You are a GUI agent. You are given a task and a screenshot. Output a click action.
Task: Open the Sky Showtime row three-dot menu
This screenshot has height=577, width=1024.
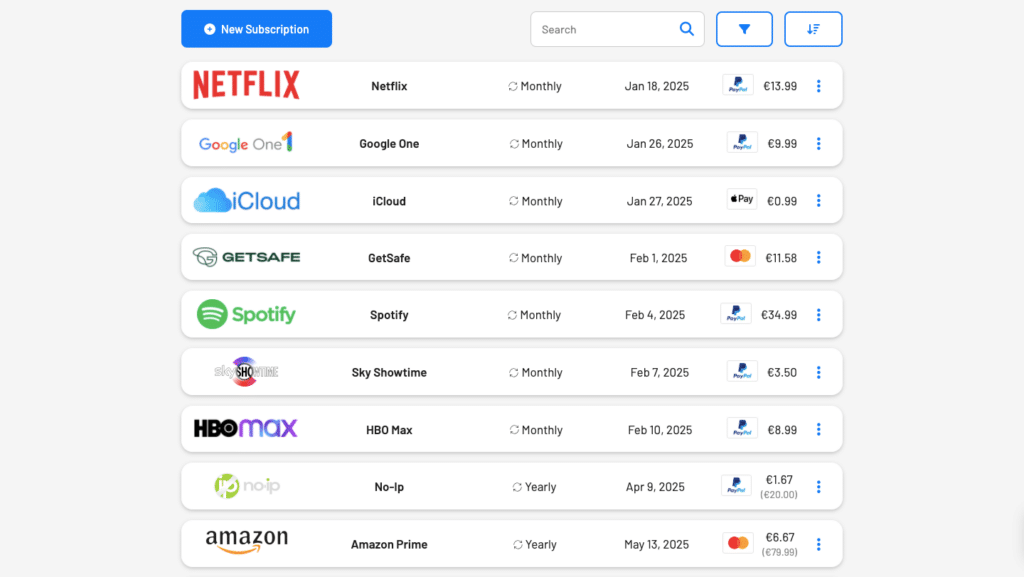coord(818,372)
